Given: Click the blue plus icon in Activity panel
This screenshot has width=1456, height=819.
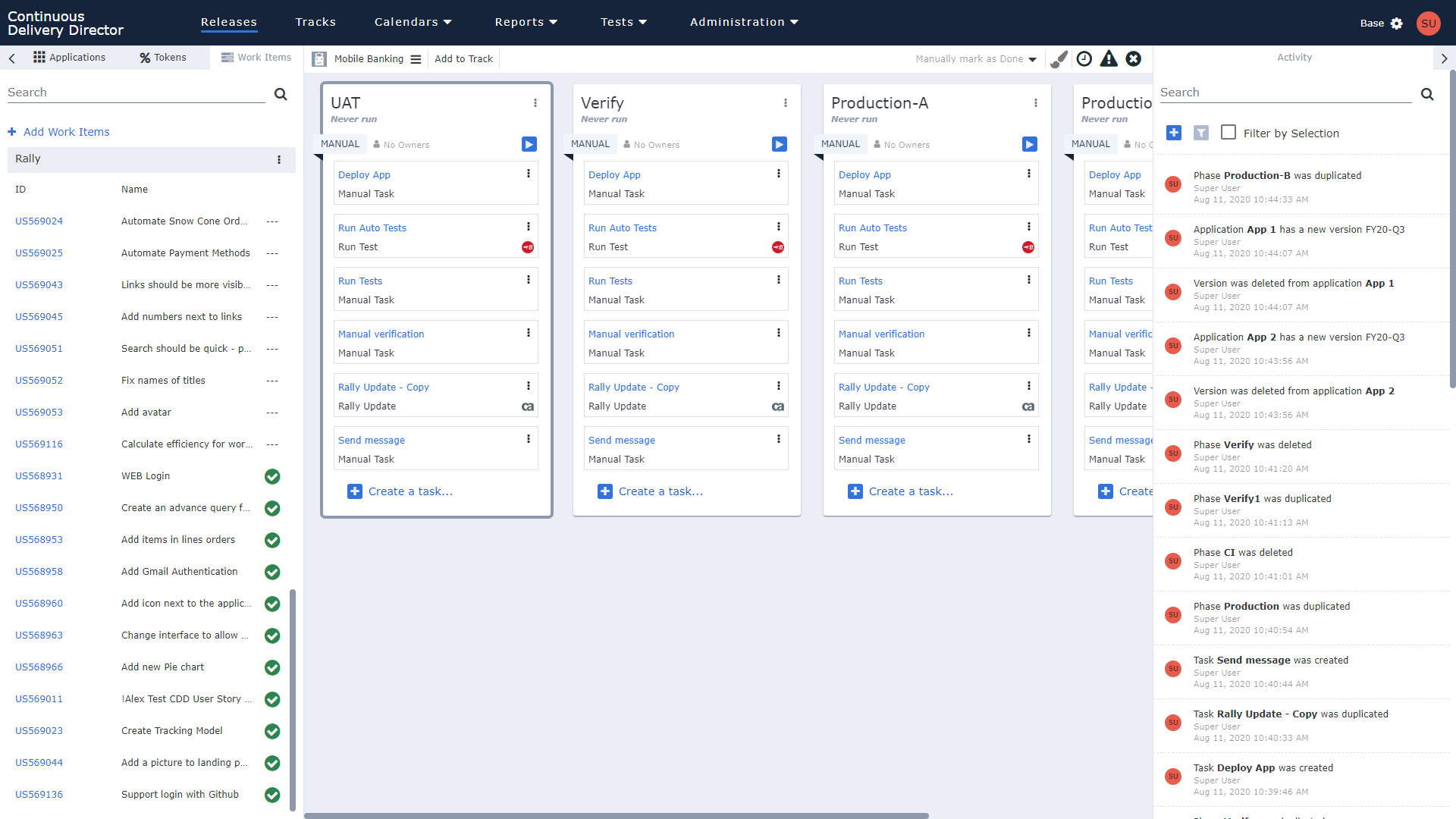Looking at the screenshot, I should 1174,133.
